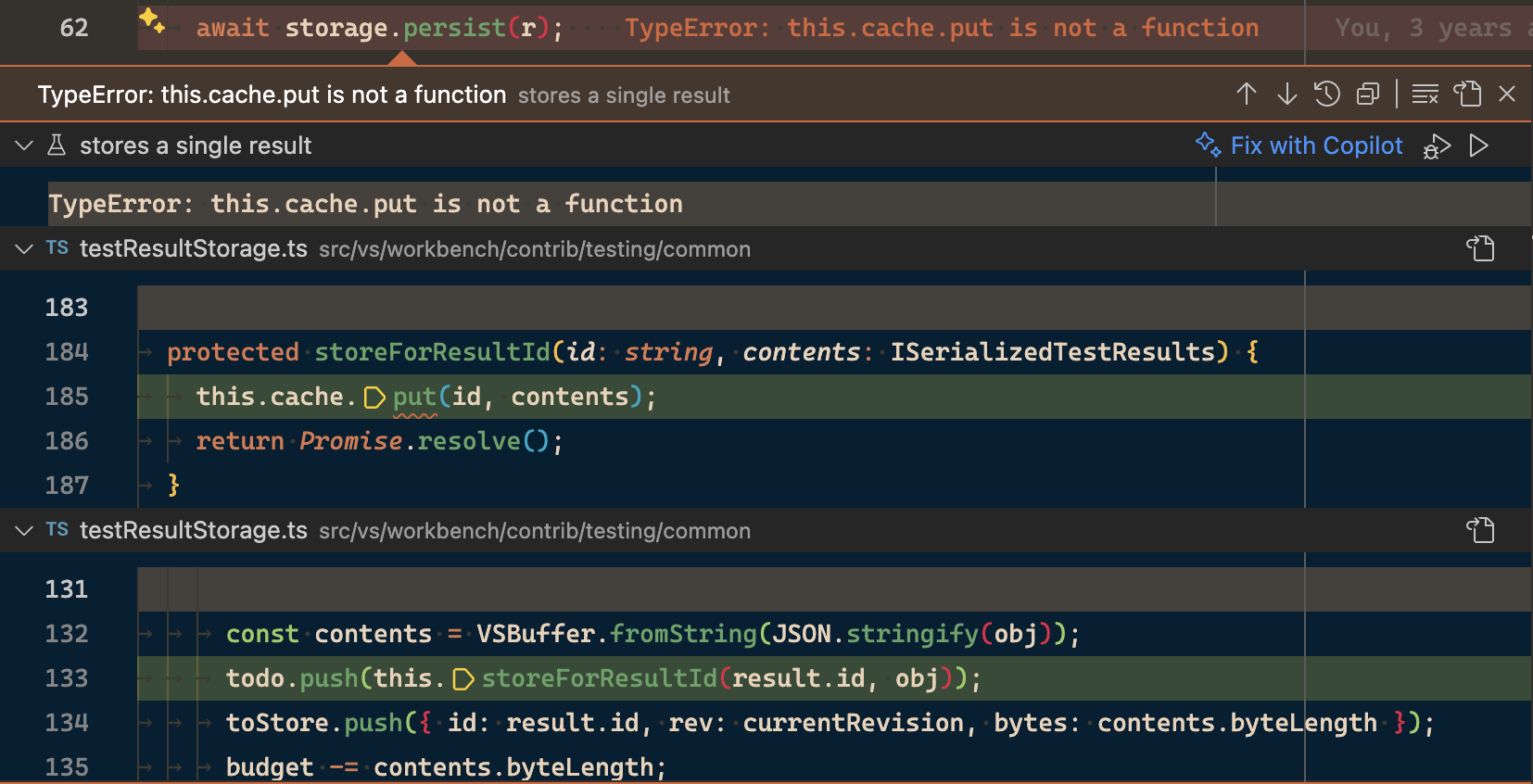Click storeForResultId call on line 133
1533x784 pixels.
[x=599, y=678]
